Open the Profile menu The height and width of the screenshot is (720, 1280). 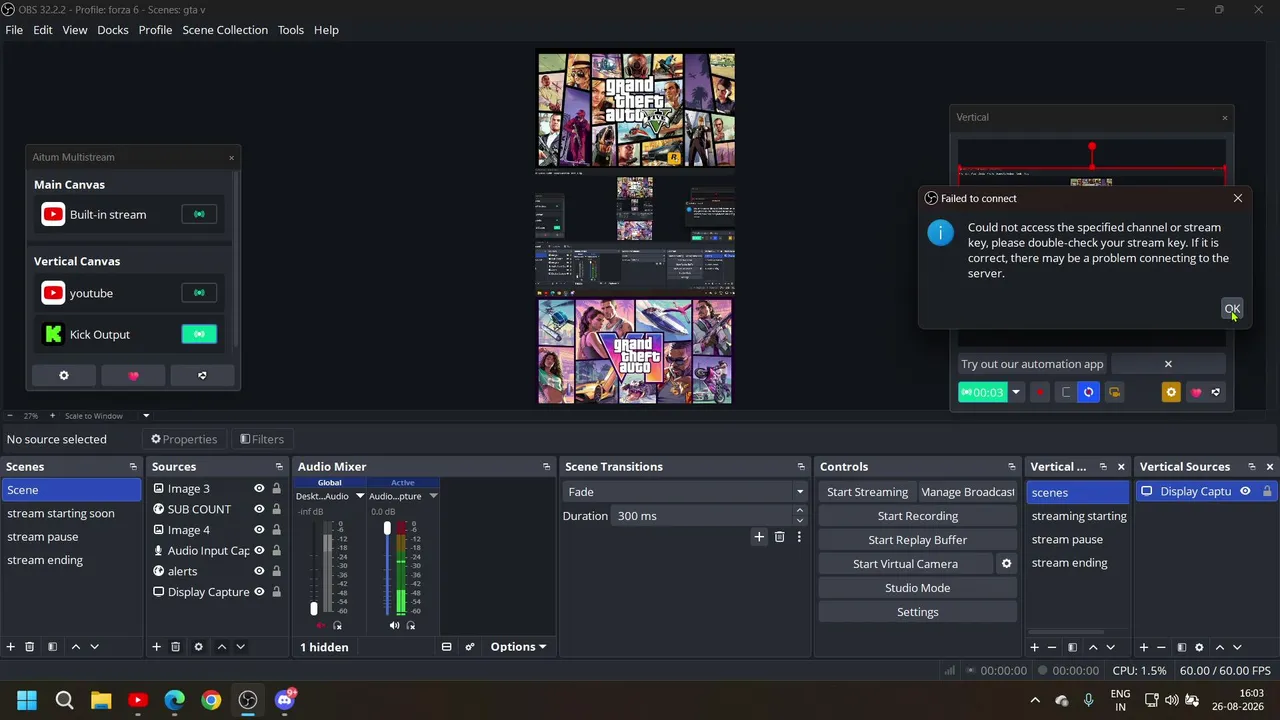[155, 30]
